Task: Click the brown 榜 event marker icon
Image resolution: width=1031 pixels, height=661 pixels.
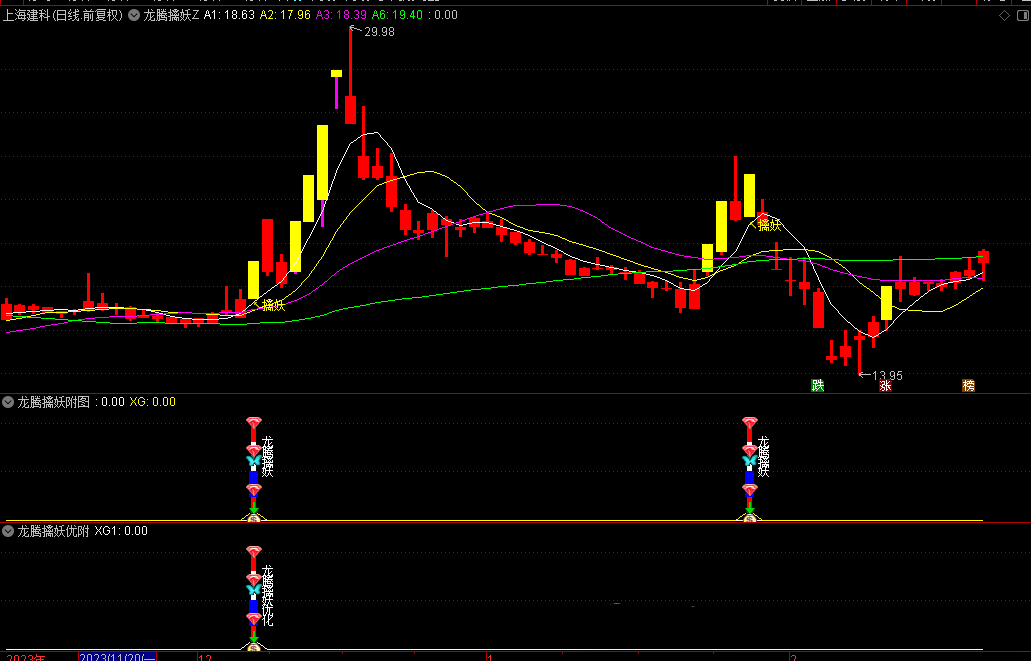Action: click(968, 385)
